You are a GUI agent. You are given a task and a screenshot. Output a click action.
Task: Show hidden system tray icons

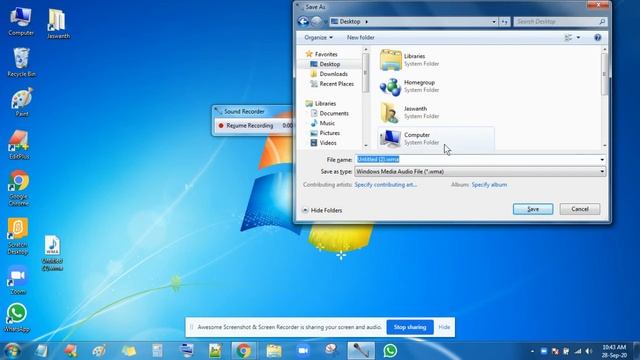pos(532,351)
